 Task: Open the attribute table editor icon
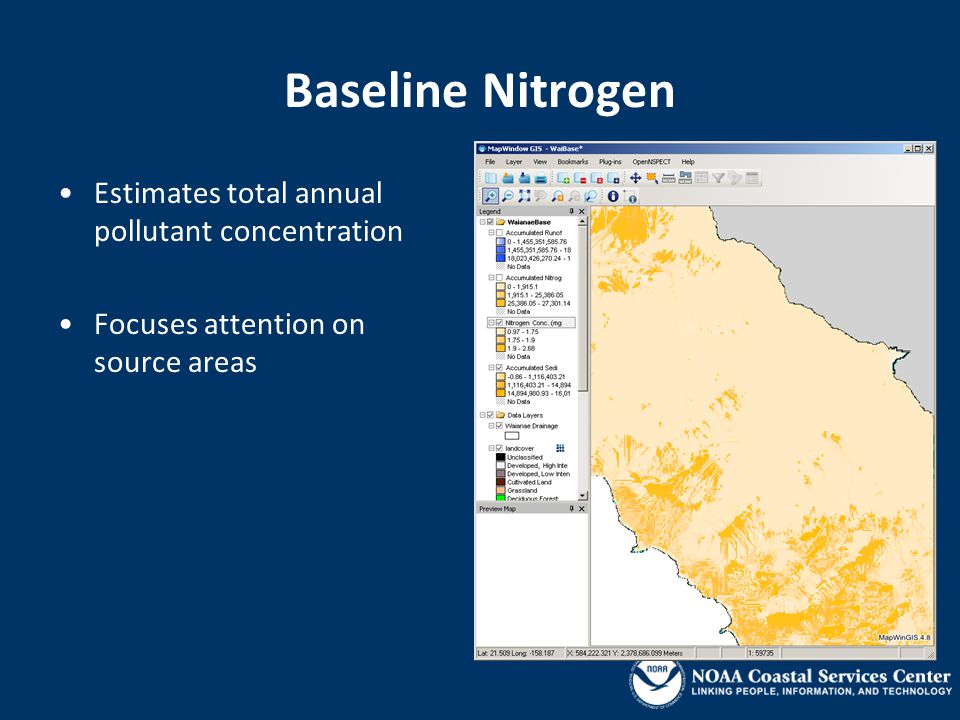tap(702, 178)
